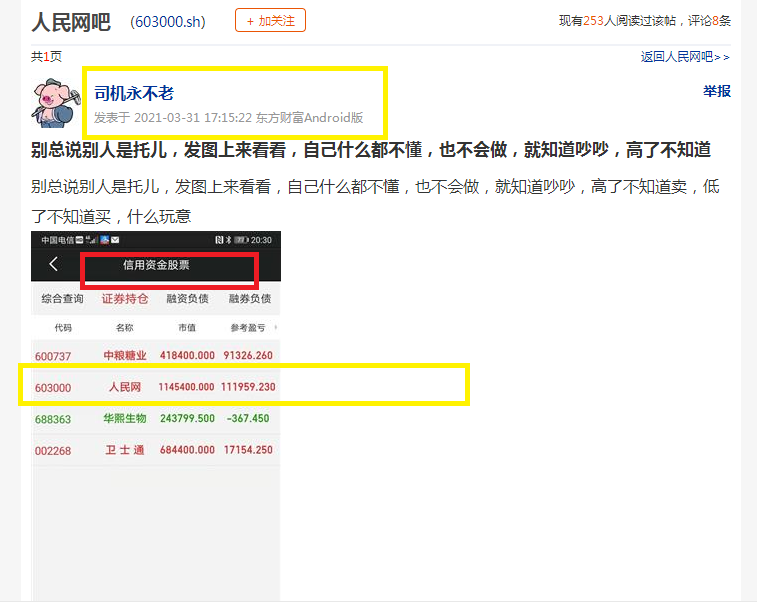This screenshot has height=605, width=757.
Task: Click the mail icon in the phone status bar
Action: 115,239
